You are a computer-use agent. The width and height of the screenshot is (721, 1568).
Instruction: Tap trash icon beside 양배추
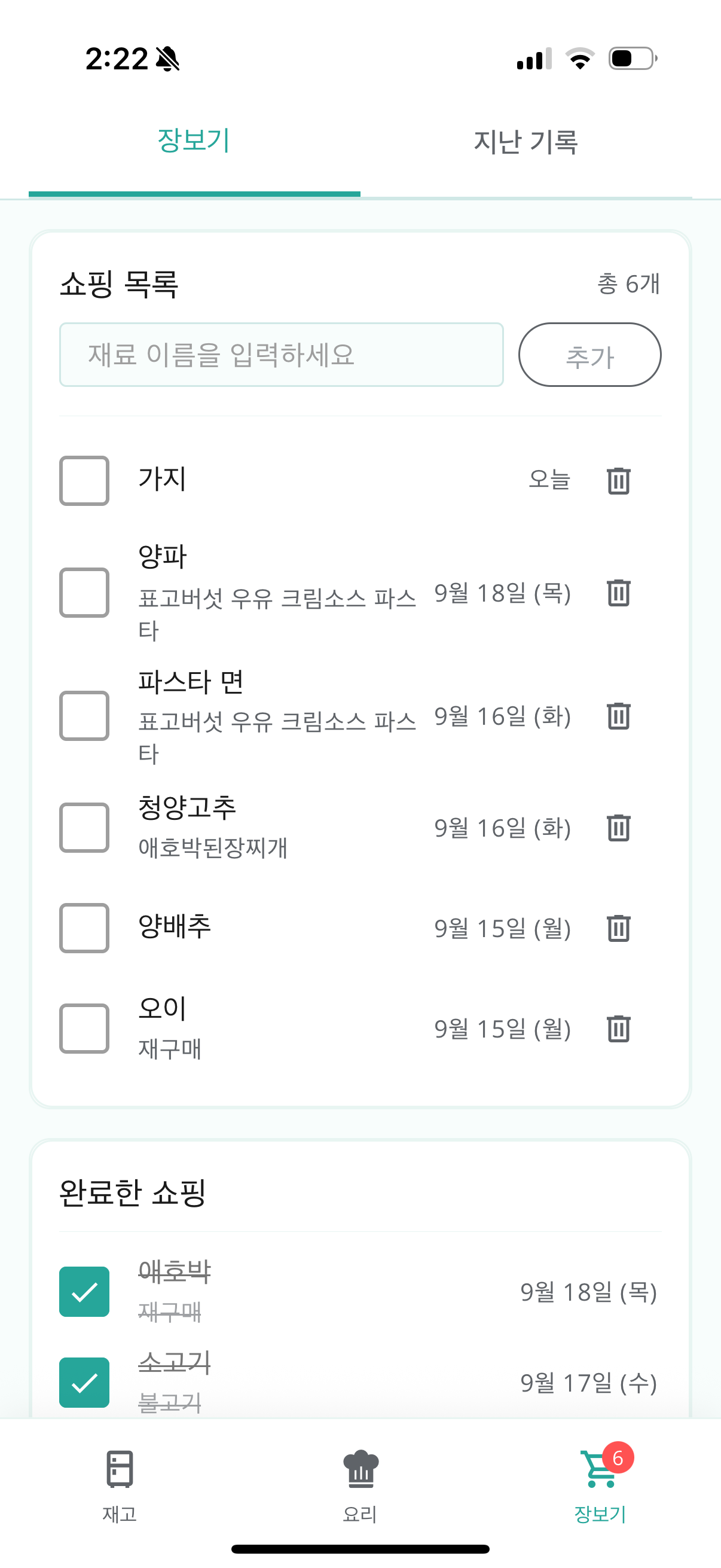618,928
